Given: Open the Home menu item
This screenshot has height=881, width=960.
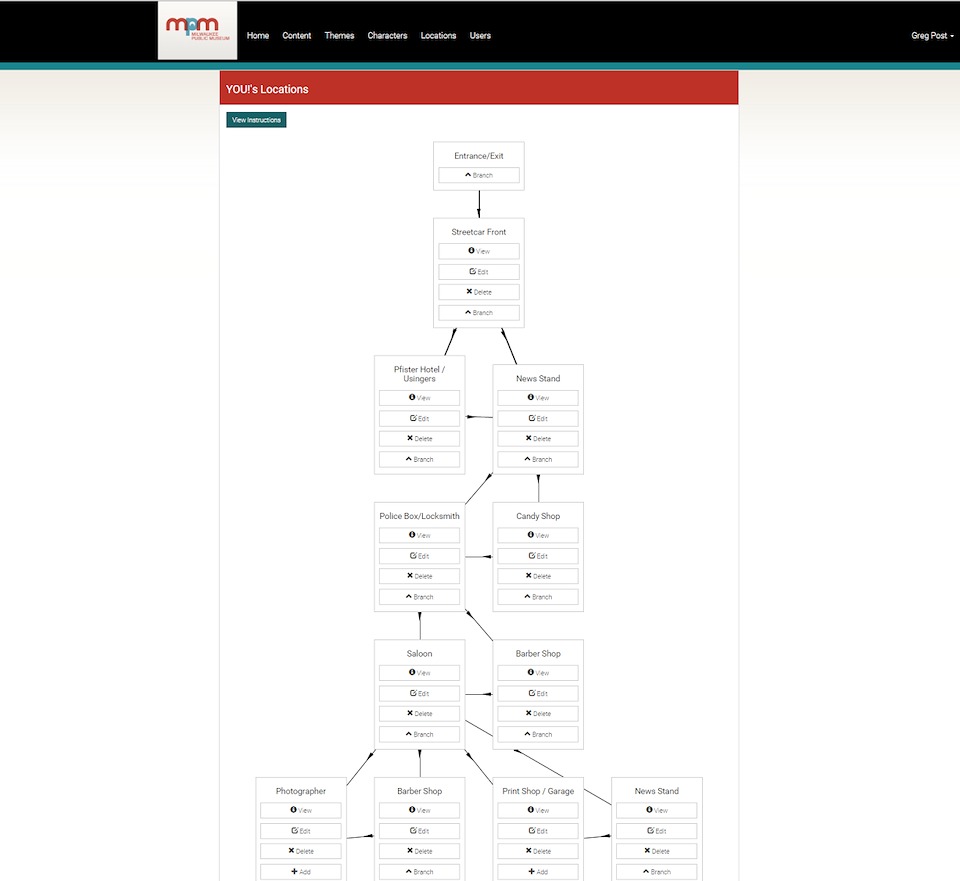Looking at the screenshot, I should 258,36.
